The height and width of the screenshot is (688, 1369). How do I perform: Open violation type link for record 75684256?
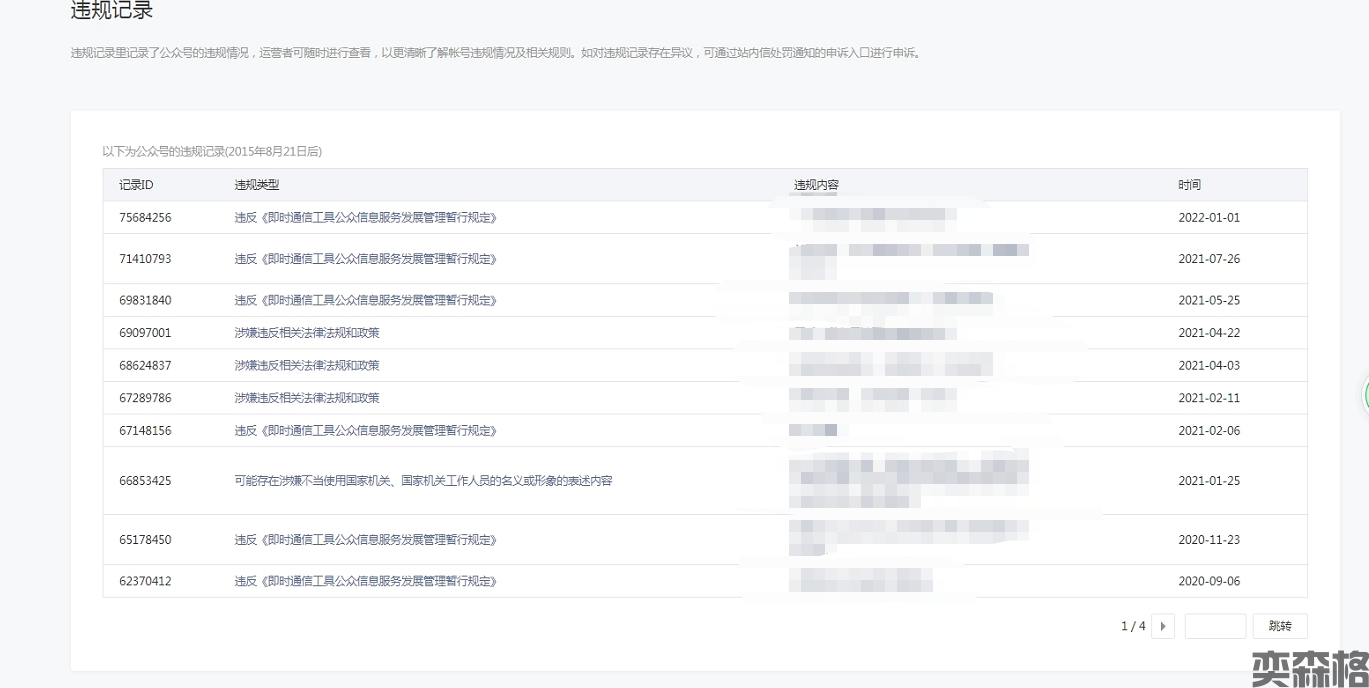(x=365, y=217)
